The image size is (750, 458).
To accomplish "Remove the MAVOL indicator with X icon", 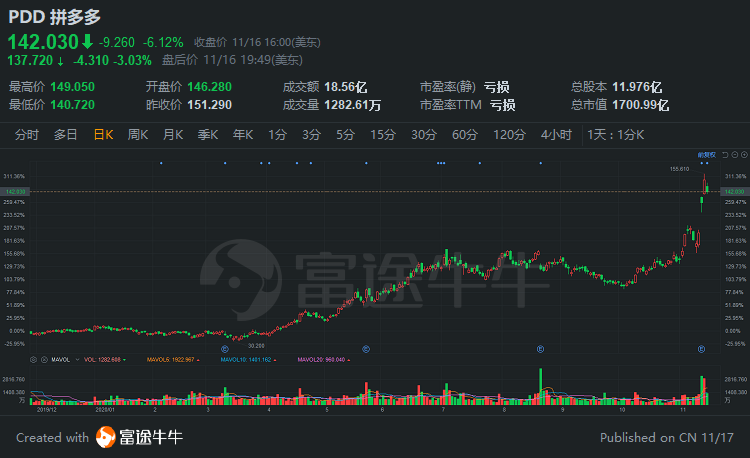I will (44, 360).
